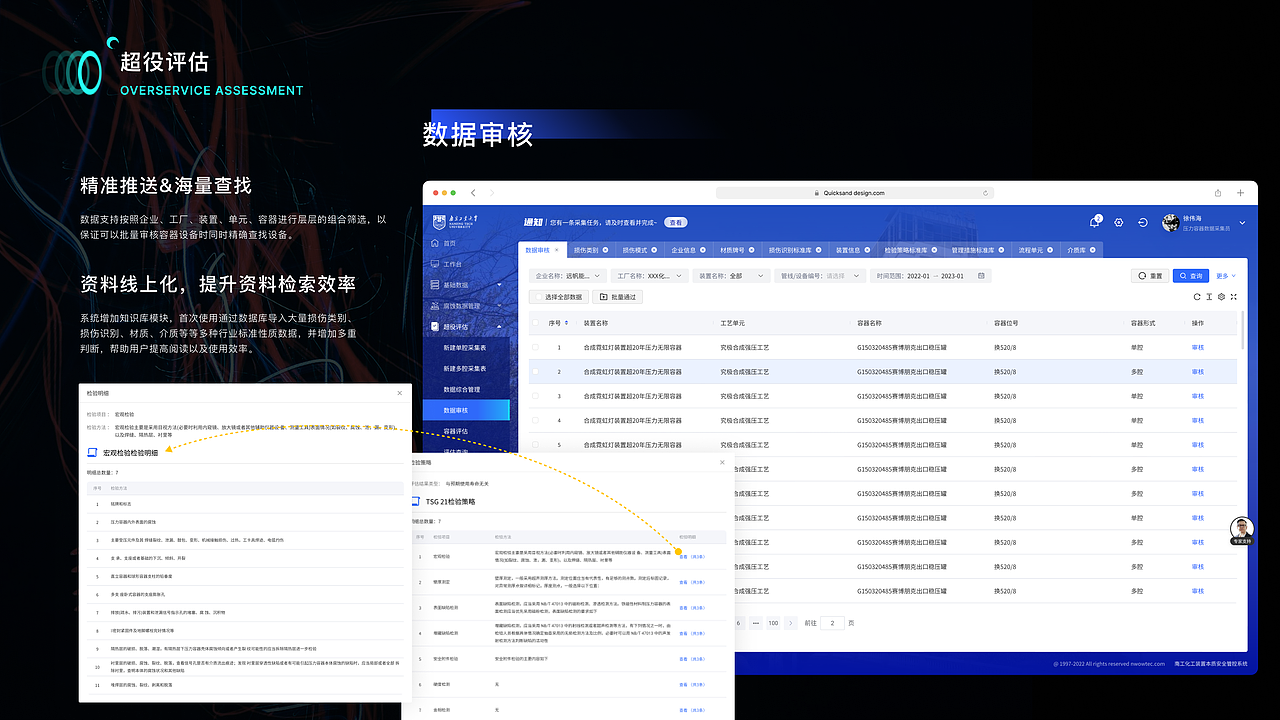This screenshot has height=720, width=1280.
Task: Open the settings gear in top bar
Action: click(x=1119, y=222)
